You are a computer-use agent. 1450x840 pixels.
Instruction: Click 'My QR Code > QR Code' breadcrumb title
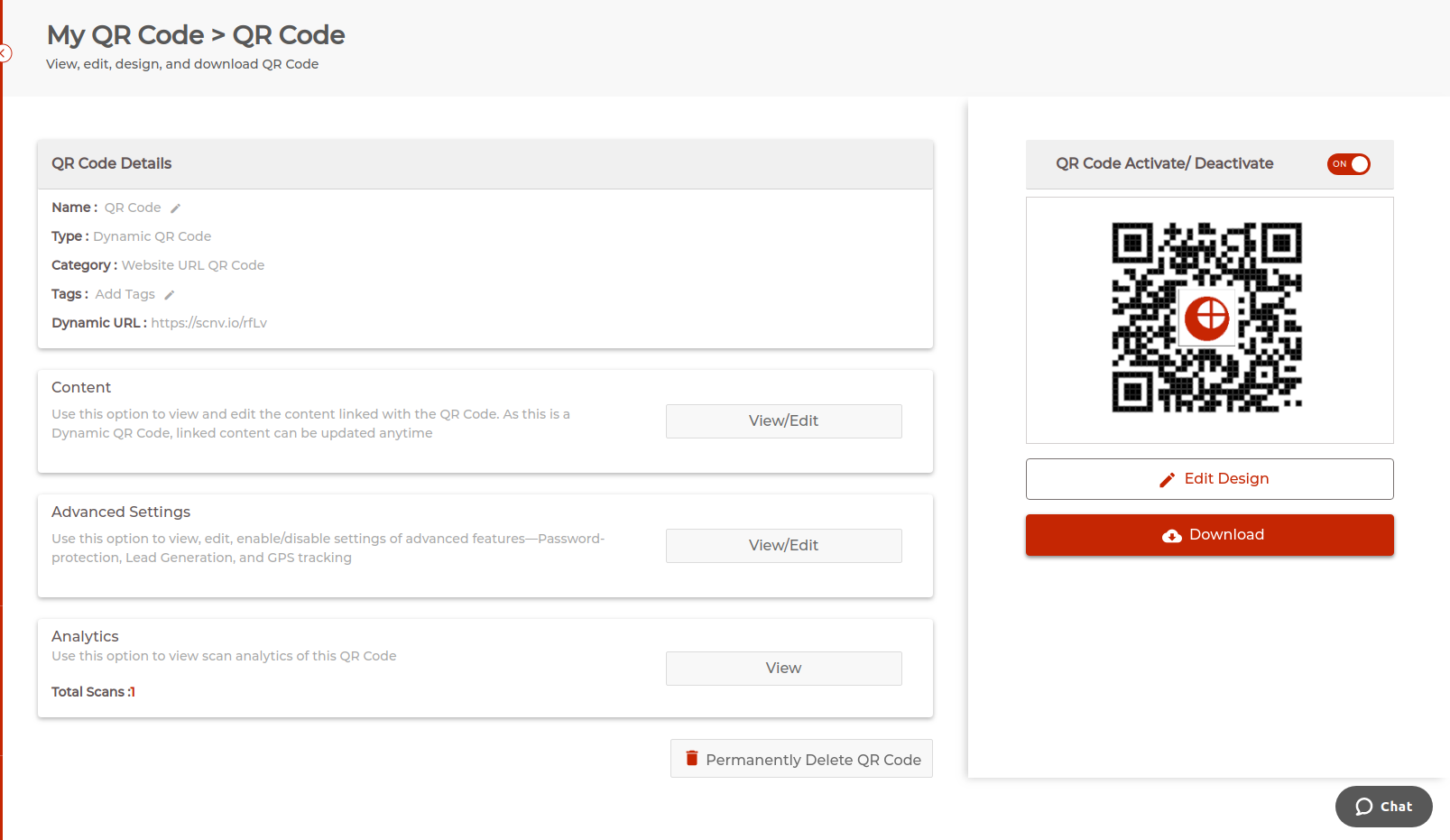click(x=196, y=35)
